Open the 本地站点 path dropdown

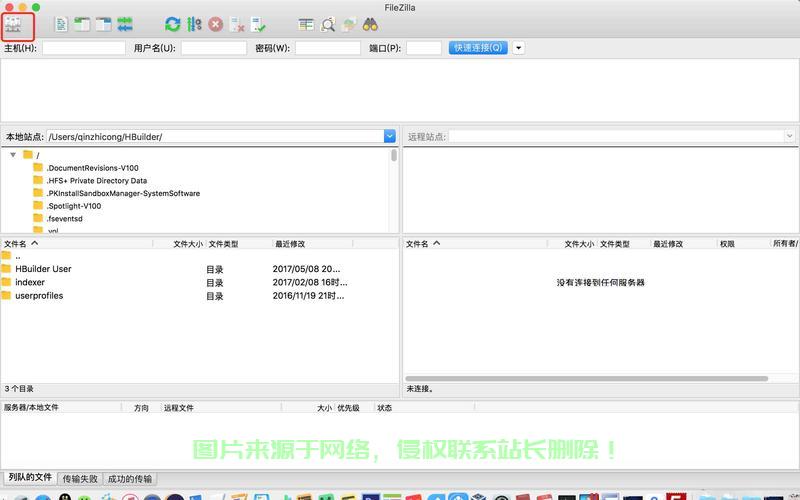390,136
